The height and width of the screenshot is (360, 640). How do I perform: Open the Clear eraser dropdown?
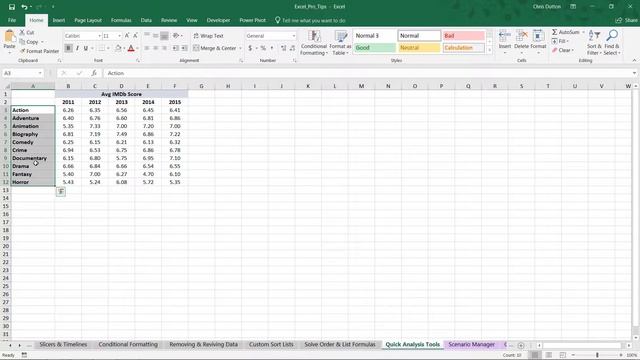click(563, 50)
